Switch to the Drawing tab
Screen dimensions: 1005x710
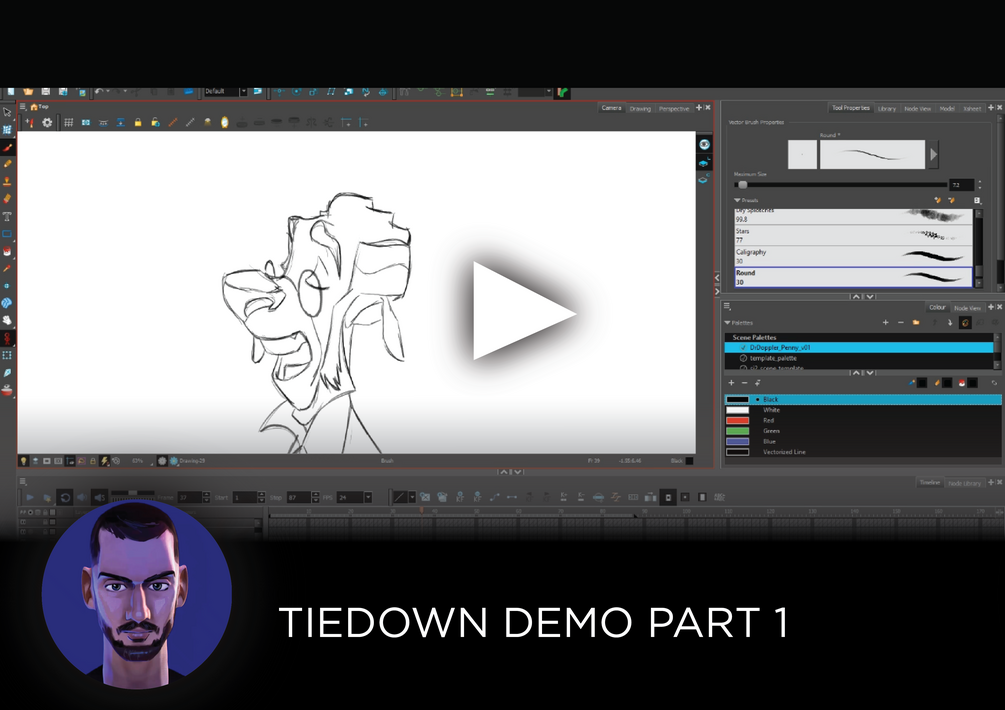[x=640, y=108]
